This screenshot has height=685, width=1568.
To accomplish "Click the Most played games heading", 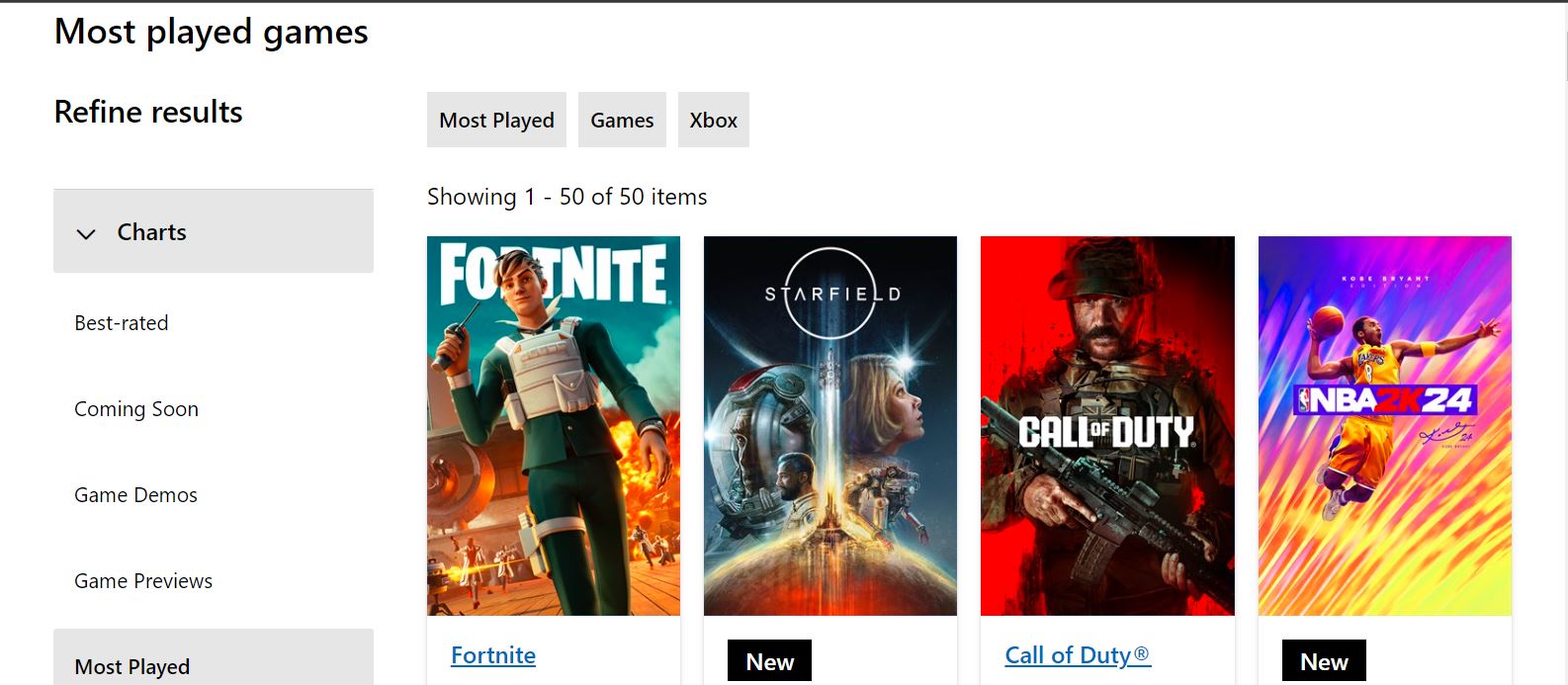I will [212, 32].
